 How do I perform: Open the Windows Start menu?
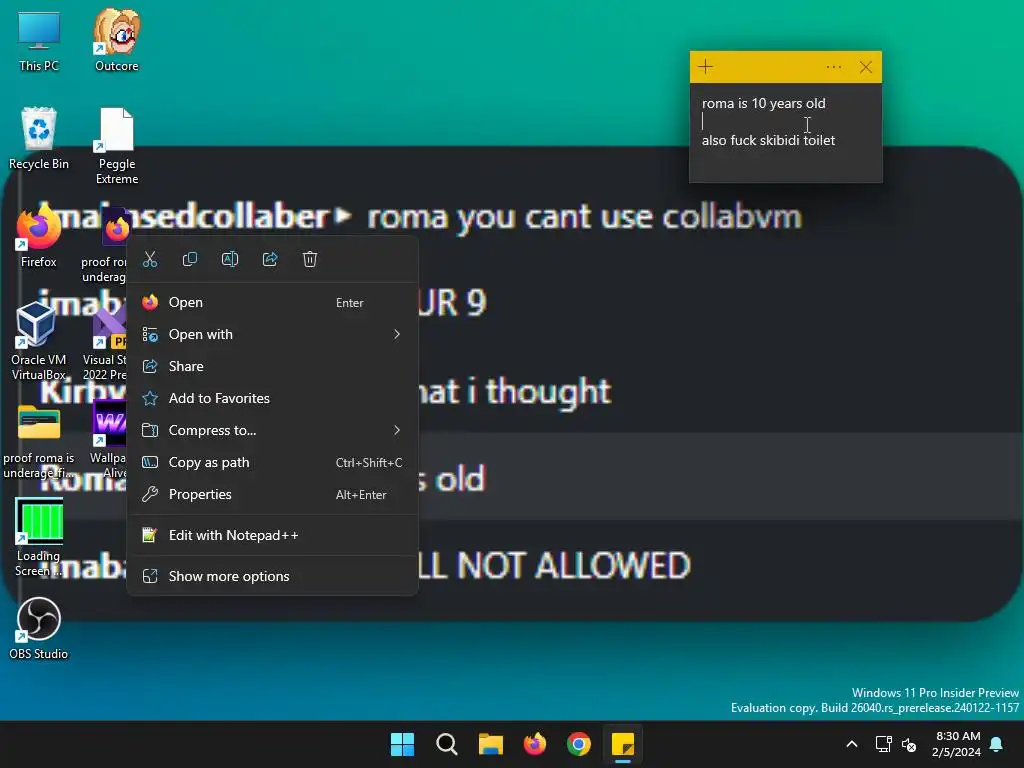coord(402,744)
